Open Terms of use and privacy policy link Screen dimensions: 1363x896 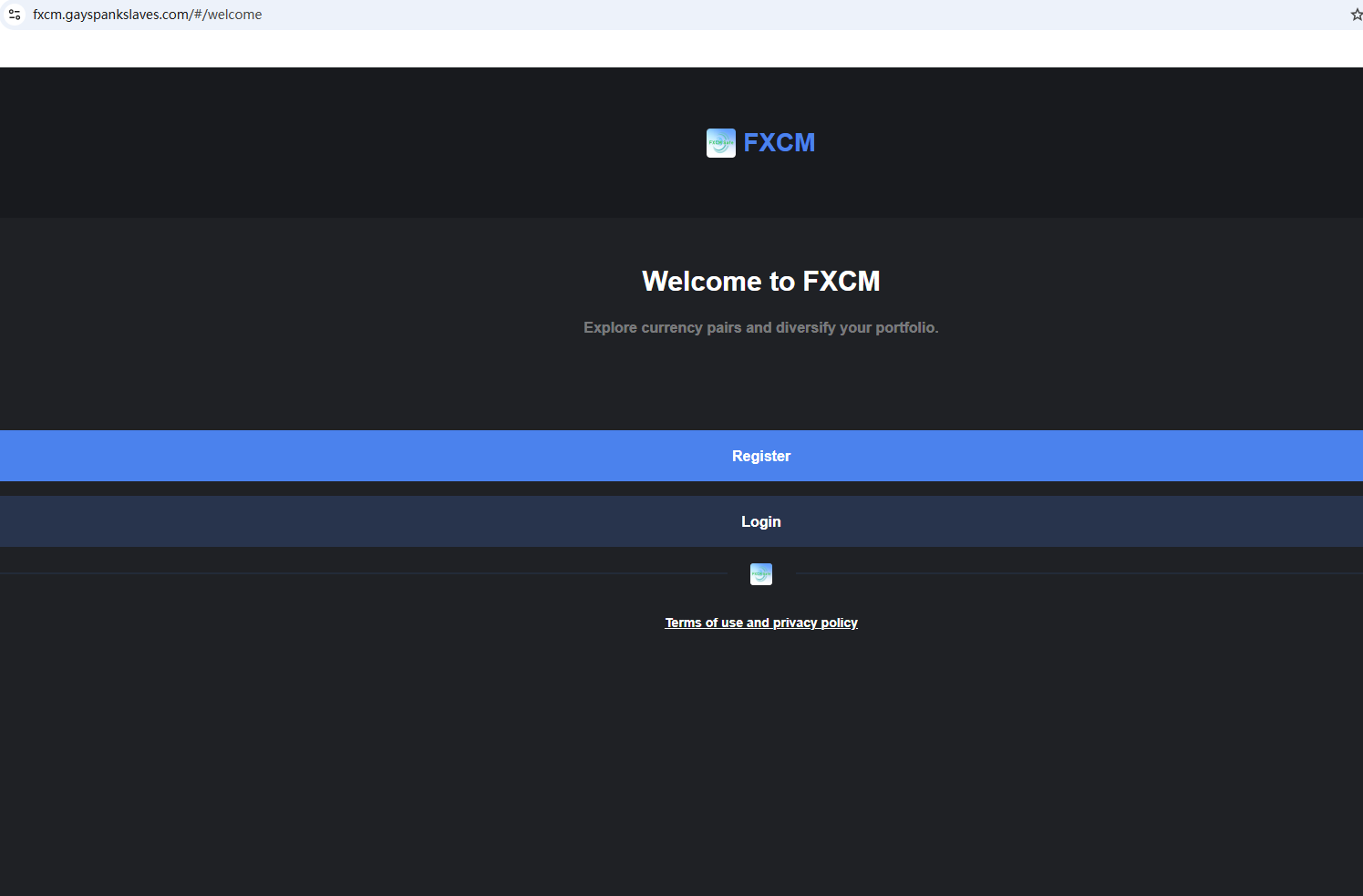pyautogui.click(x=761, y=623)
